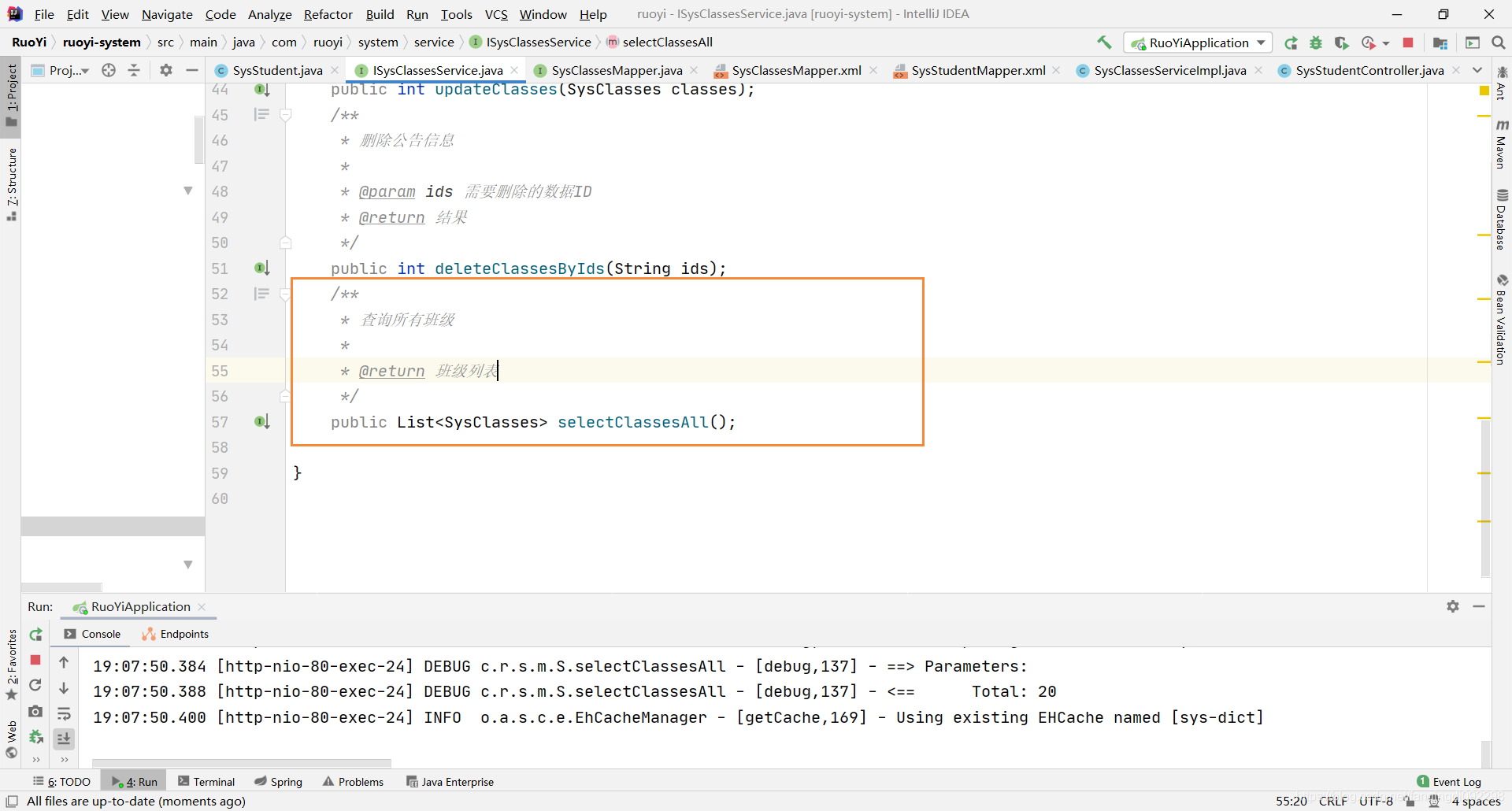Viewport: 1512px width, 811px height.
Task: Open the Console tab in Run panel
Action: 93,634
